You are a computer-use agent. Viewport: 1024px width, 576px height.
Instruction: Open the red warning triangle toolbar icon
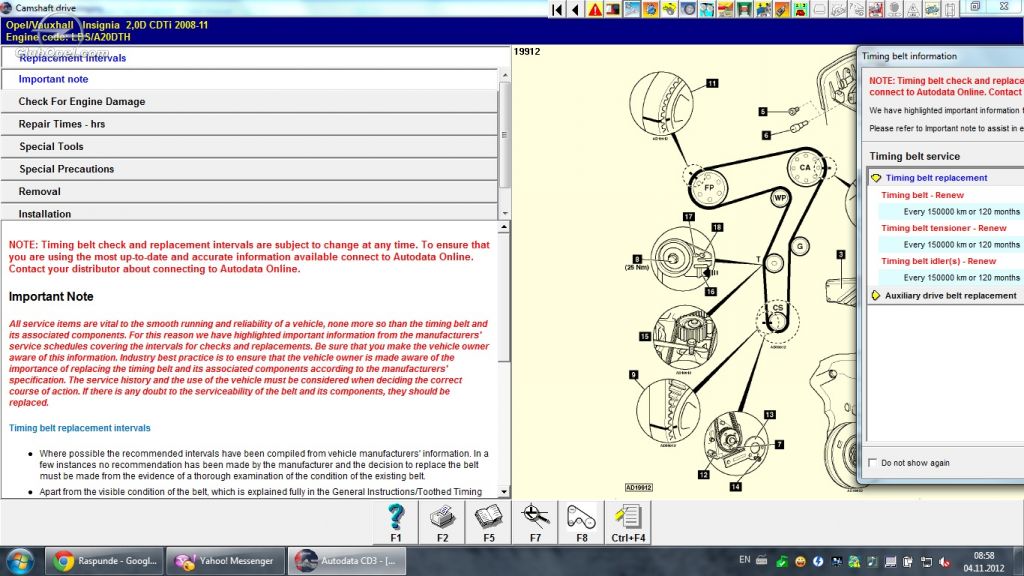click(595, 9)
